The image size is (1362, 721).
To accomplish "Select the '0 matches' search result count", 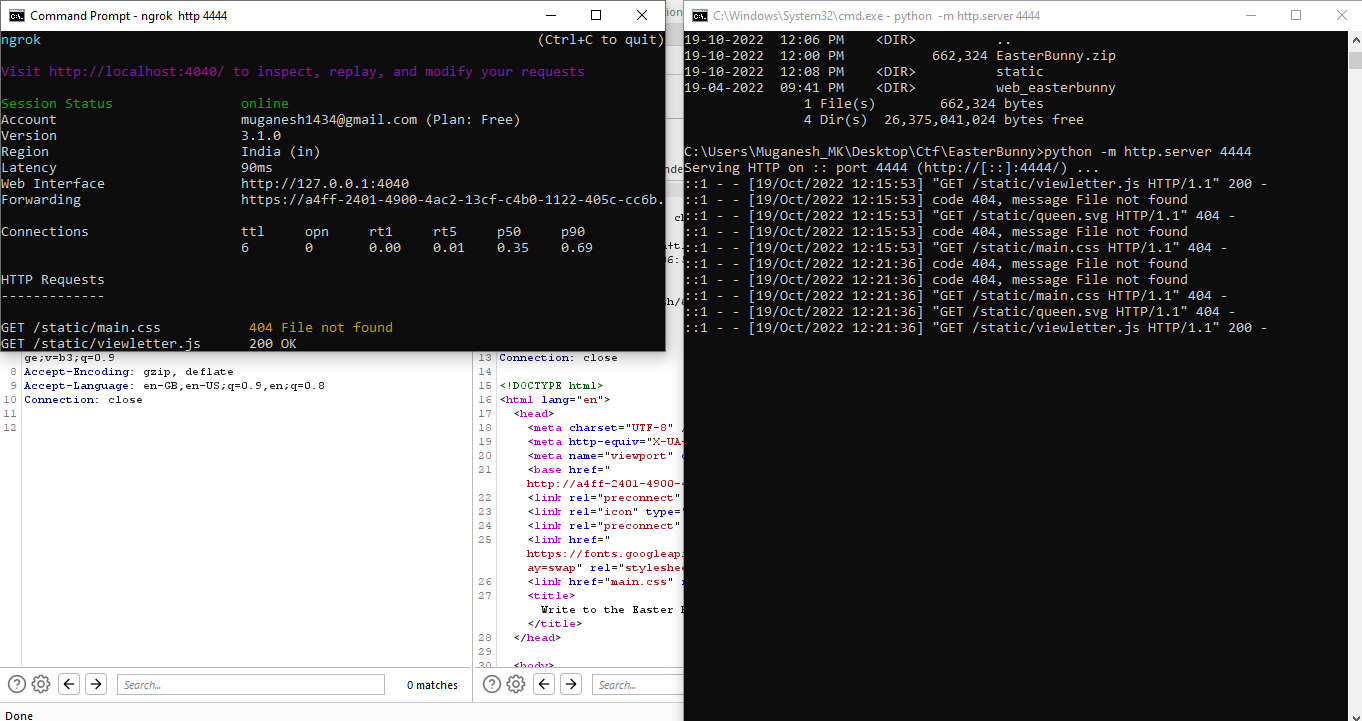I will tap(432, 685).
